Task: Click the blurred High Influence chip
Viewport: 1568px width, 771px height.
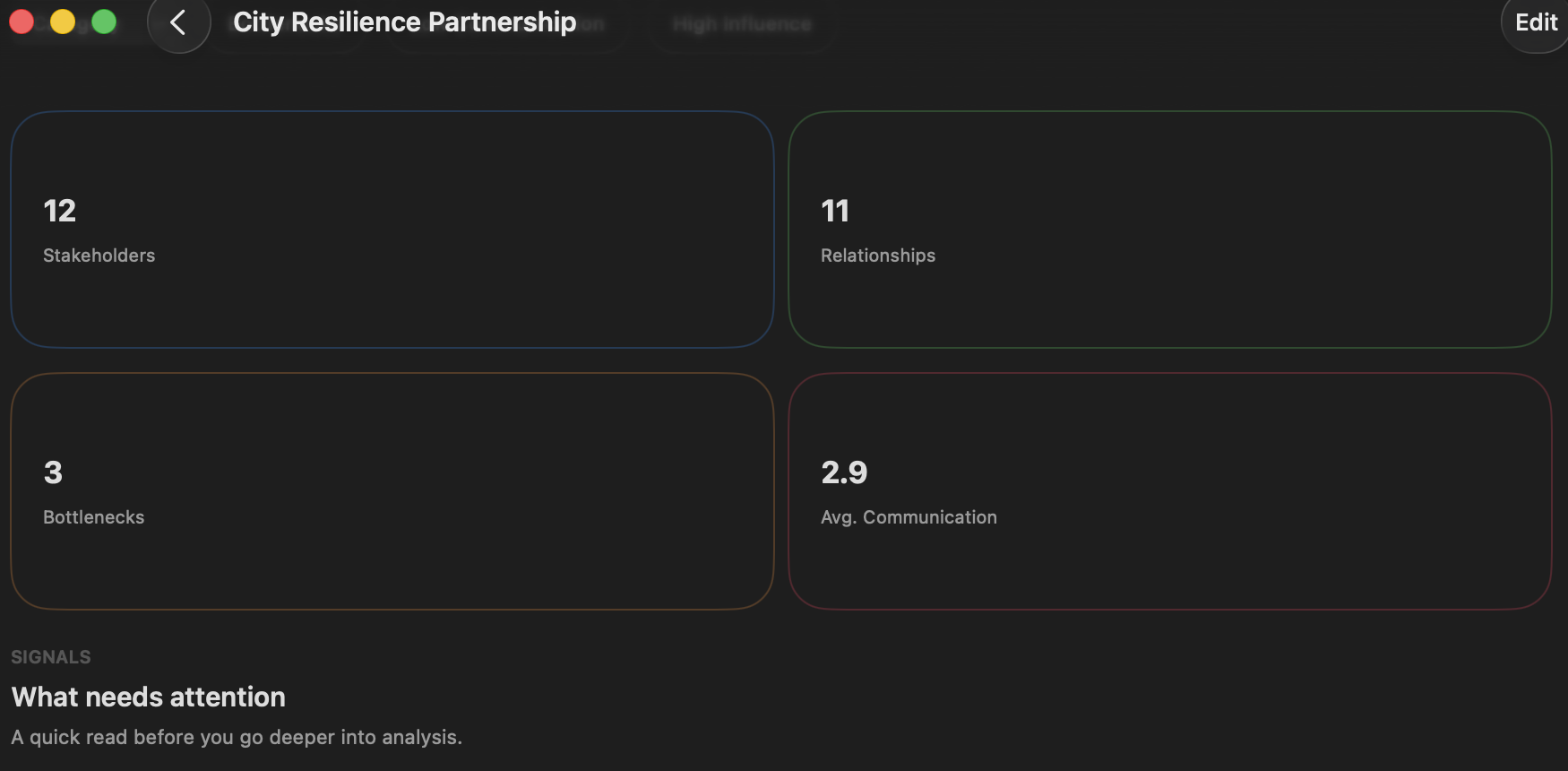Action: [x=742, y=24]
